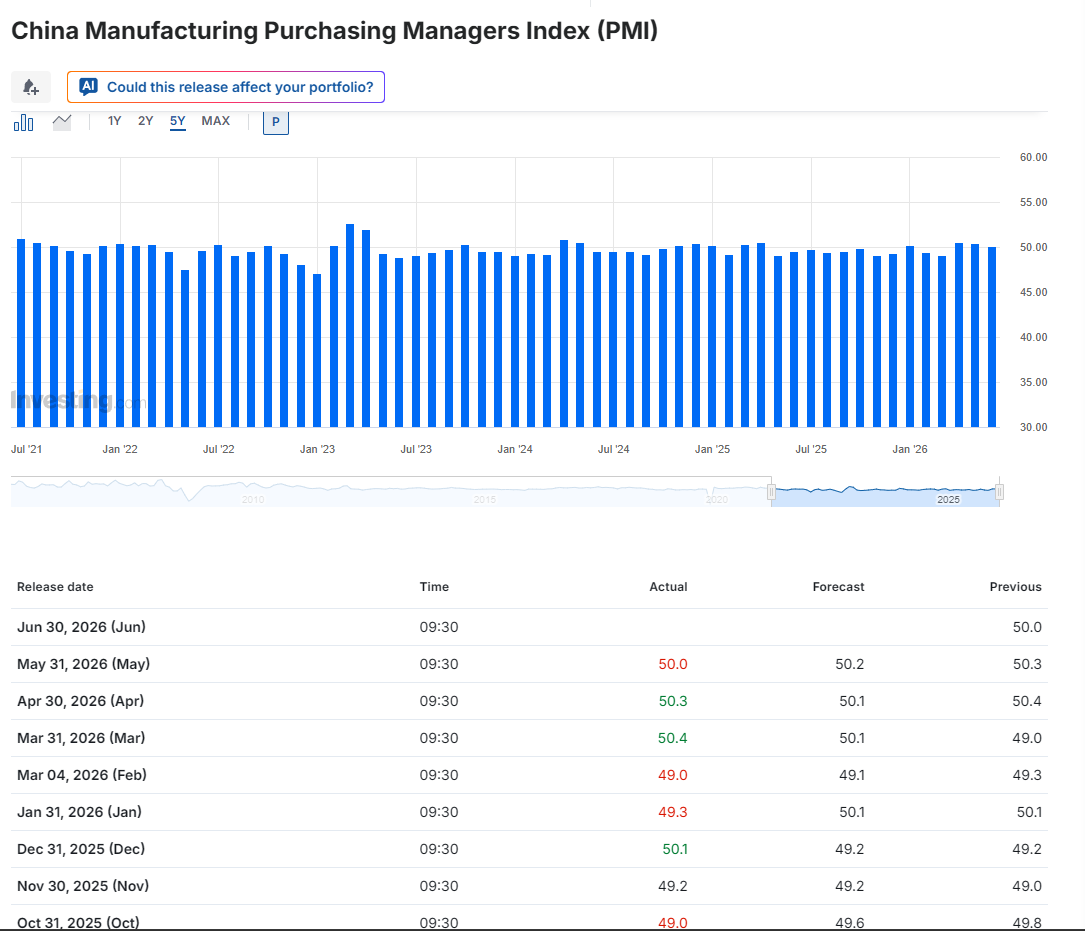
Task: Click the left range slider handle
Action: click(x=771, y=492)
